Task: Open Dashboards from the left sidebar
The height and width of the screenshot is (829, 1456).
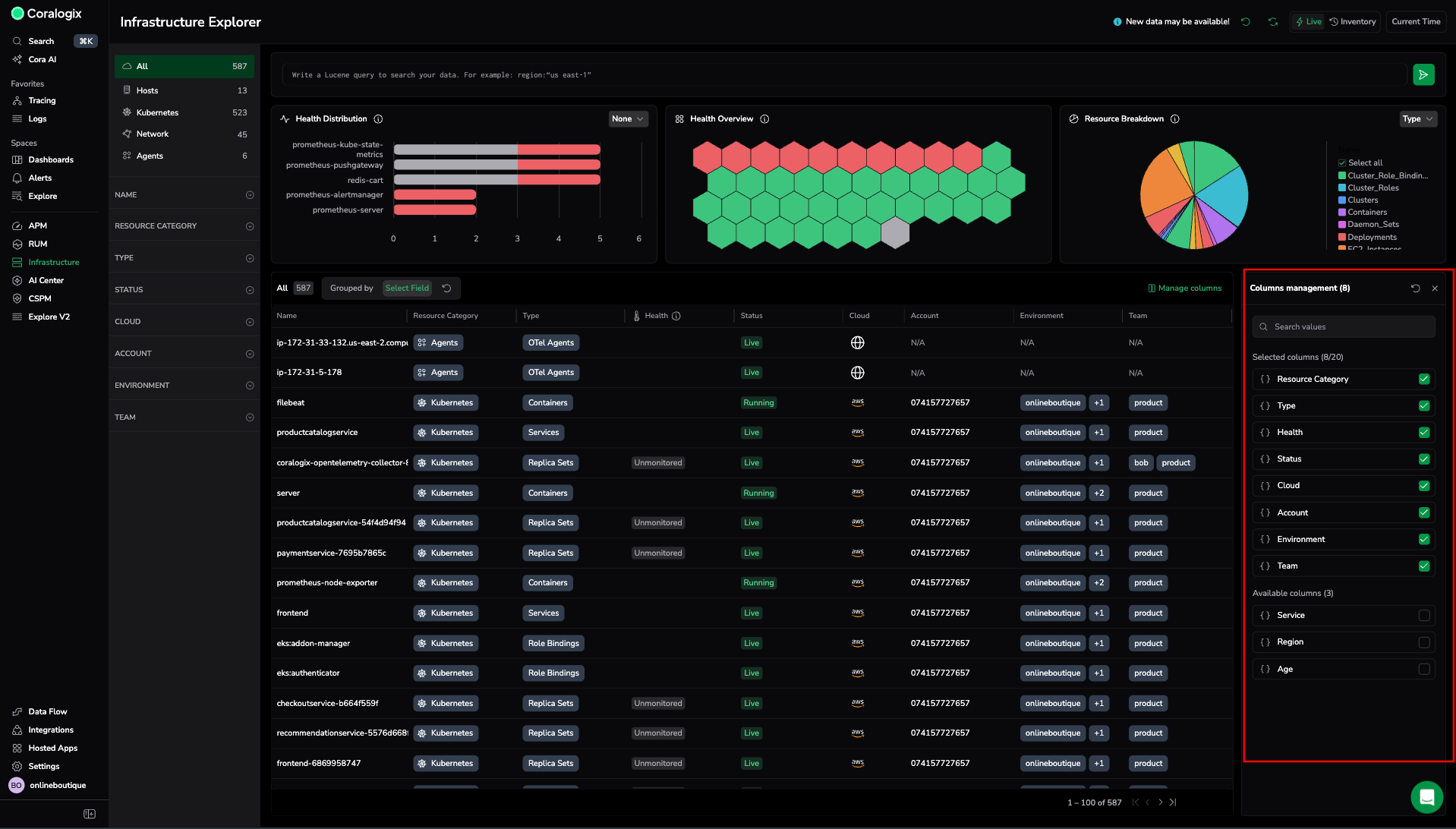Action: click(x=51, y=160)
